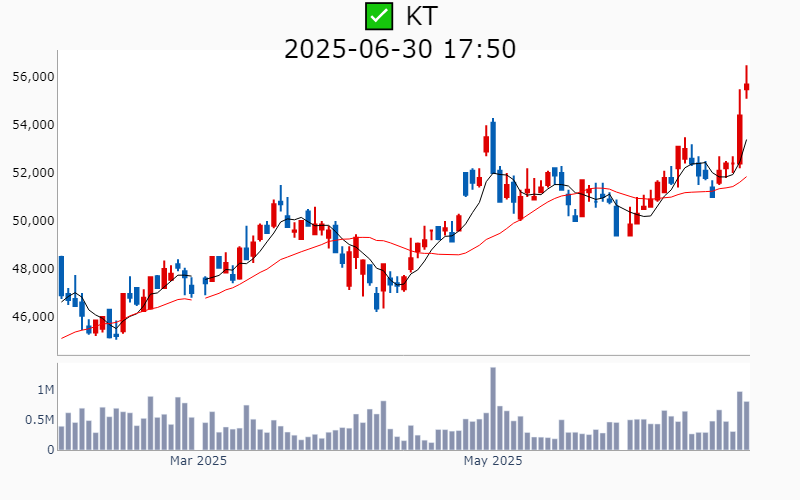The width and height of the screenshot is (800, 500).
Task: Click the tallest volume bar in May
Action: (x=493, y=409)
